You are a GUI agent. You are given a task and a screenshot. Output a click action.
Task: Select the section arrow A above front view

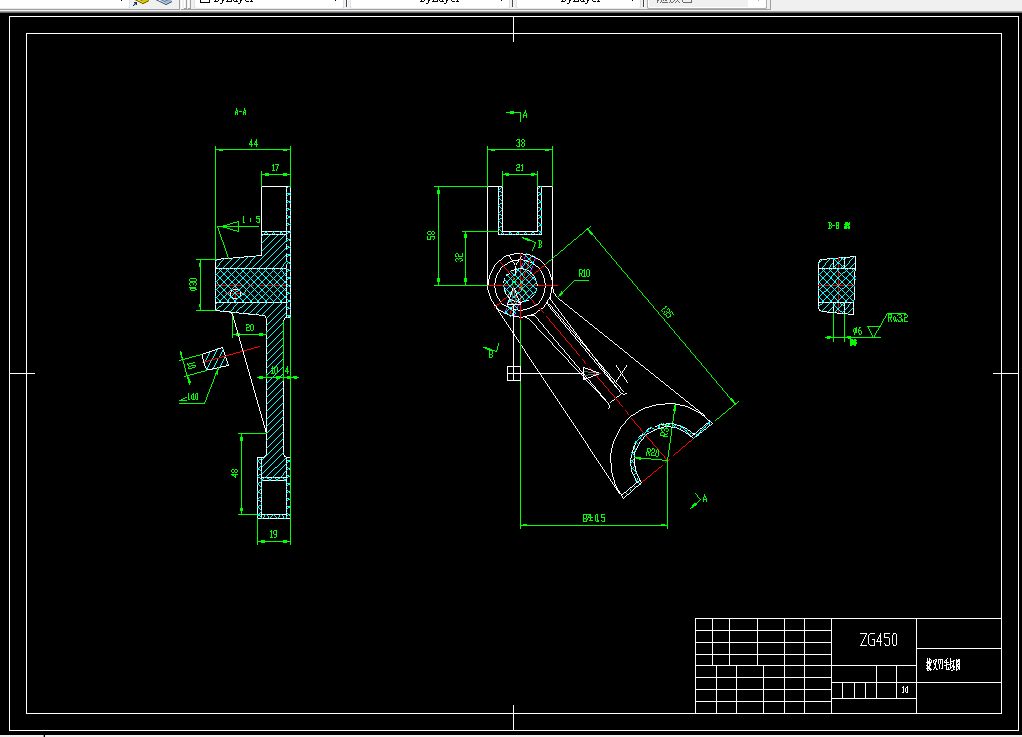518,115
